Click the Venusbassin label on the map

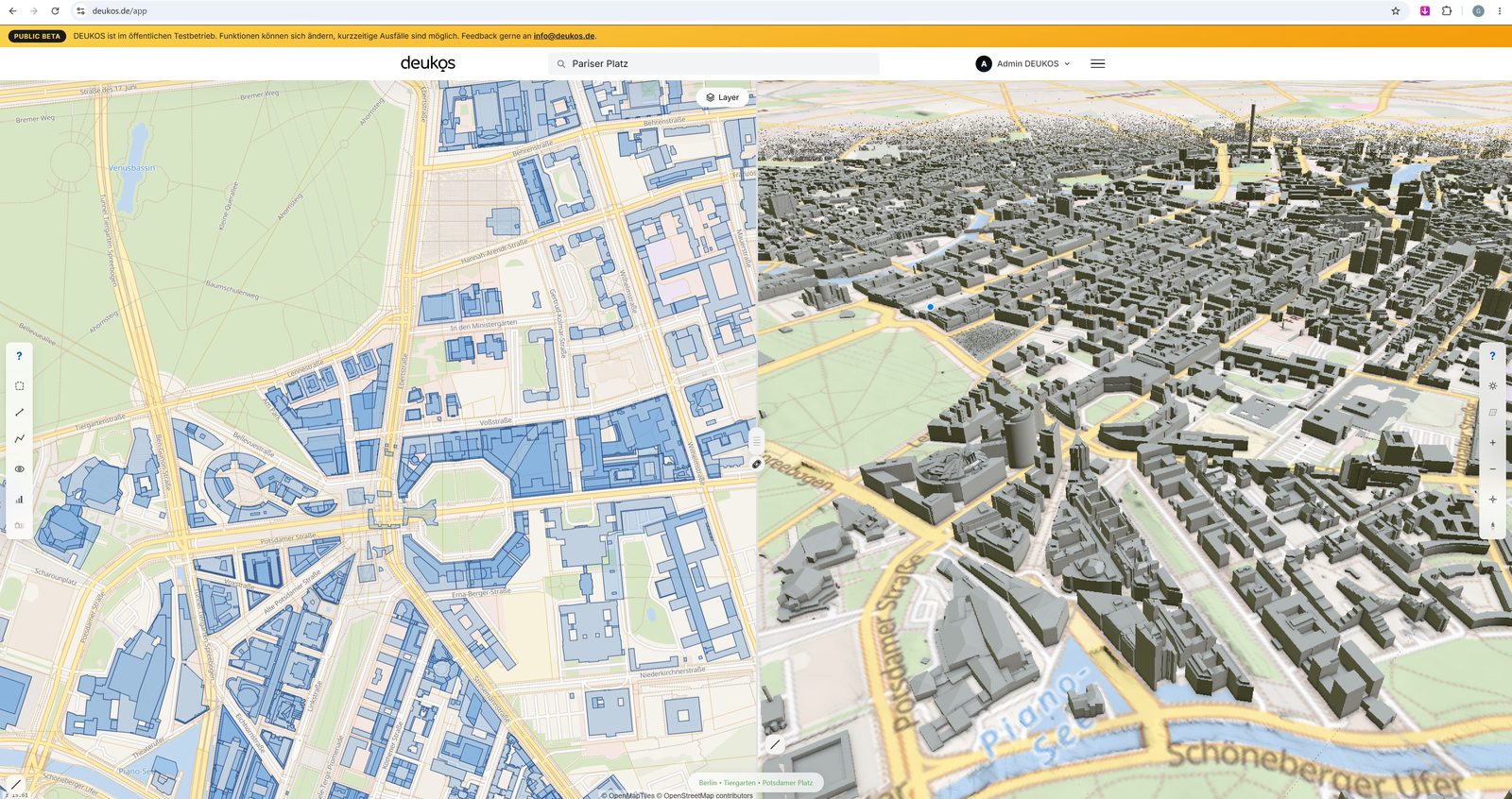click(x=132, y=168)
